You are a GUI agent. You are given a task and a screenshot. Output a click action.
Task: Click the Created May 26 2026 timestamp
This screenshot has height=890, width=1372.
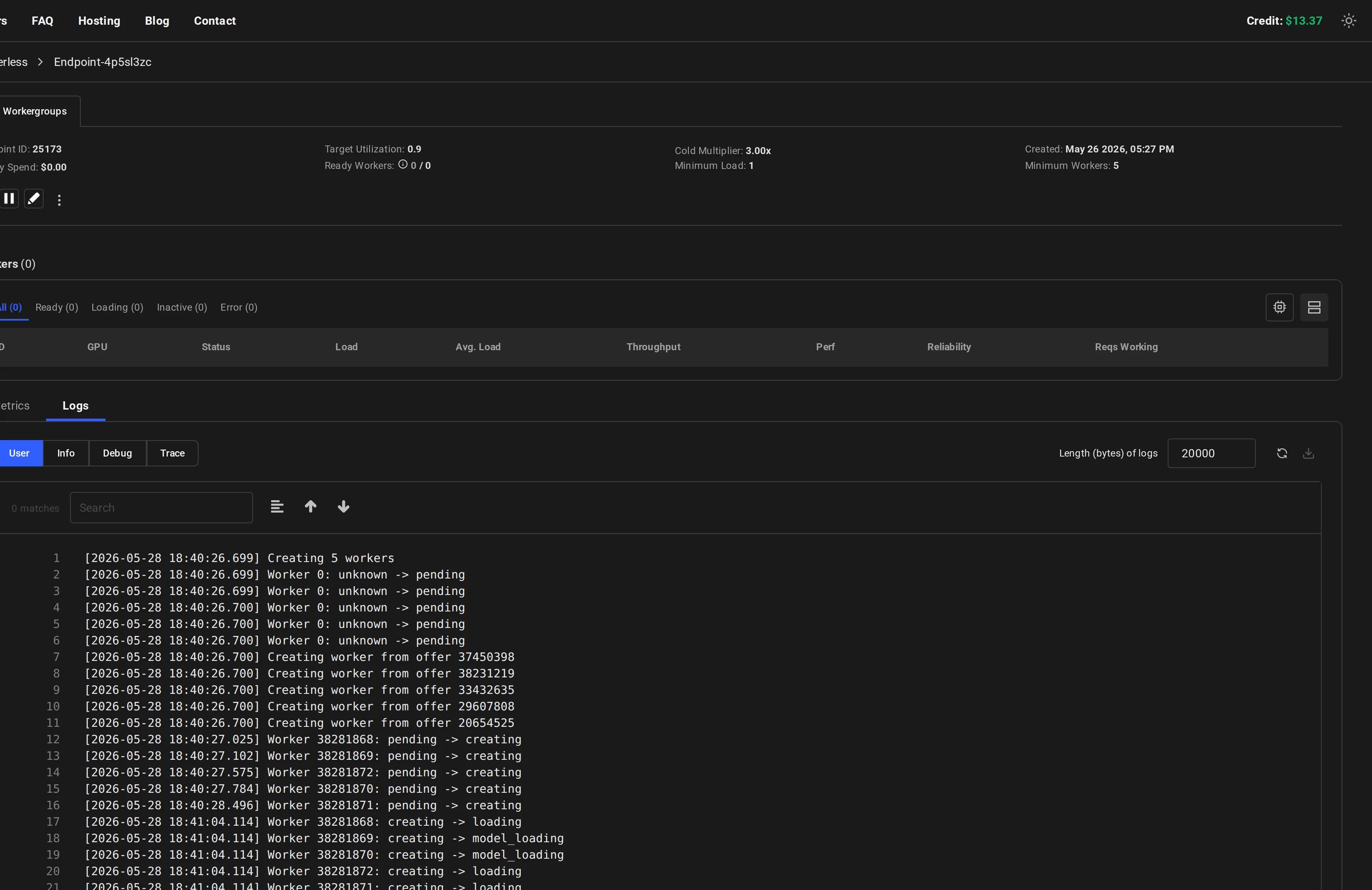(x=1119, y=149)
